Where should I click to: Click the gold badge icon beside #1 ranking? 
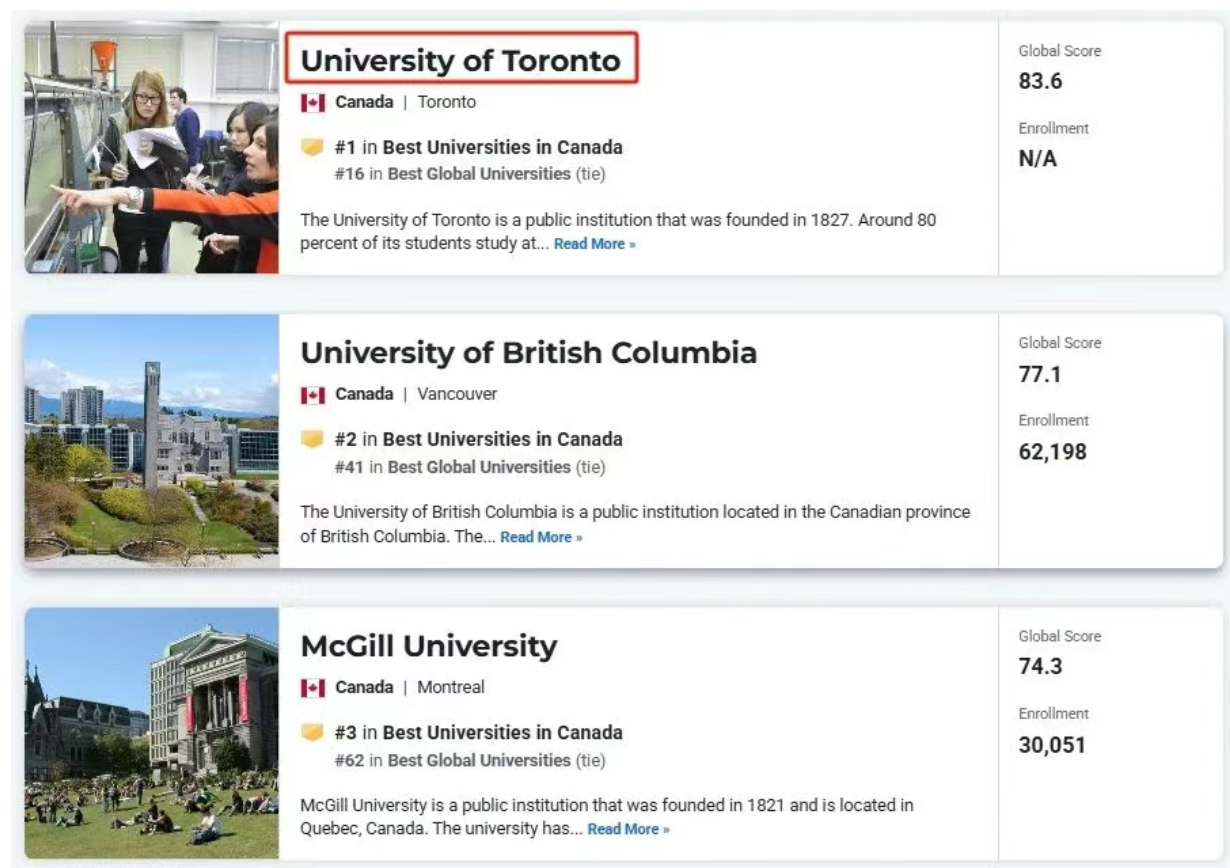(x=313, y=148)
